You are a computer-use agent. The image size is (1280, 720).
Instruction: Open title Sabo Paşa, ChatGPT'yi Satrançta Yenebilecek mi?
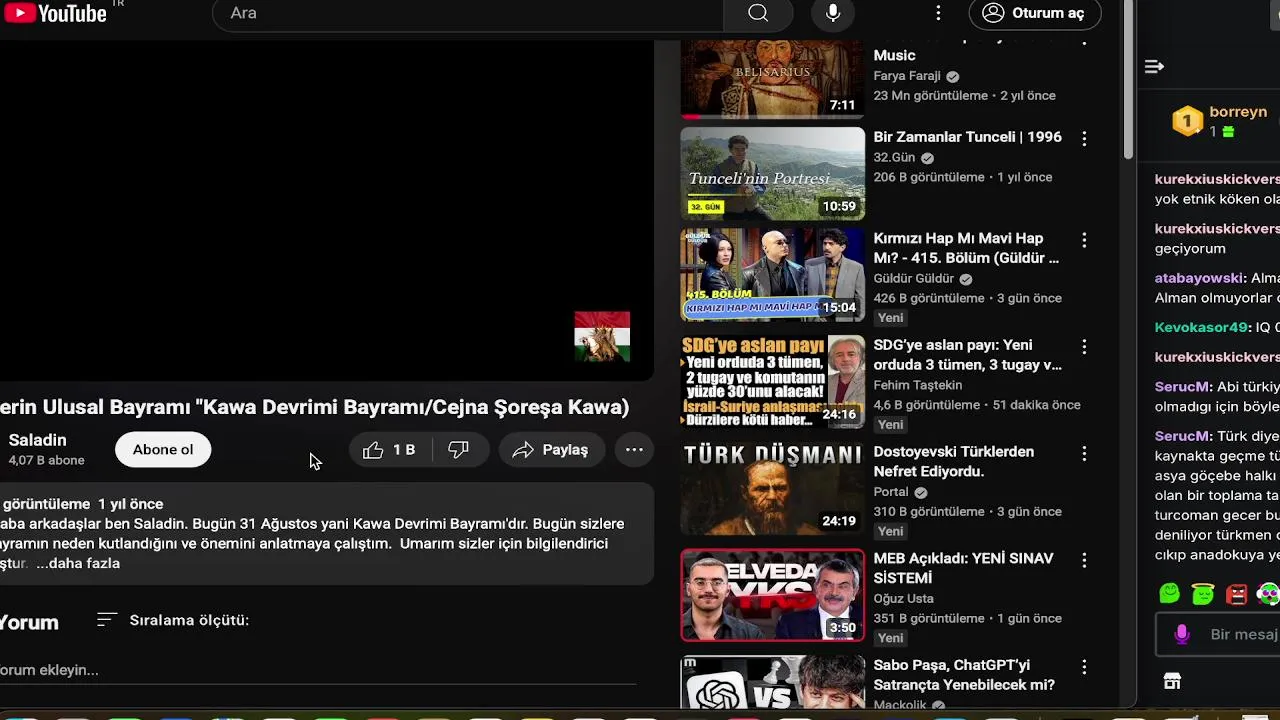(x=964, y=675)
